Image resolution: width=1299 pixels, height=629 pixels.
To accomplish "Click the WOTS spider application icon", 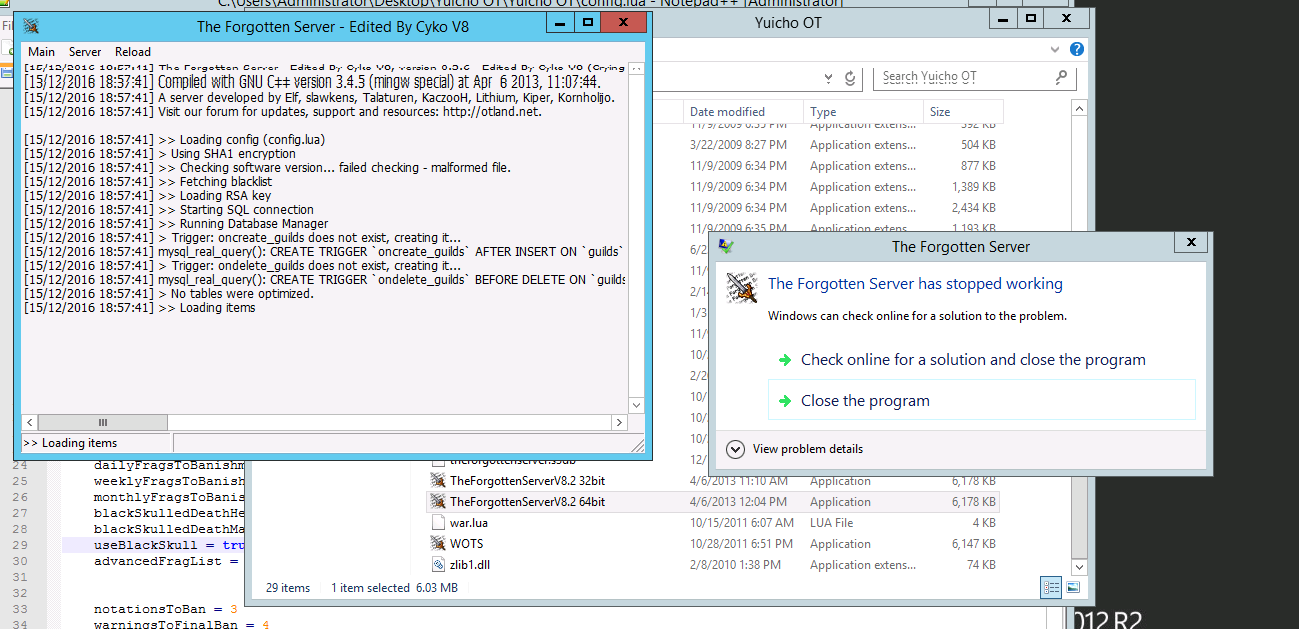I will [437, 544].
